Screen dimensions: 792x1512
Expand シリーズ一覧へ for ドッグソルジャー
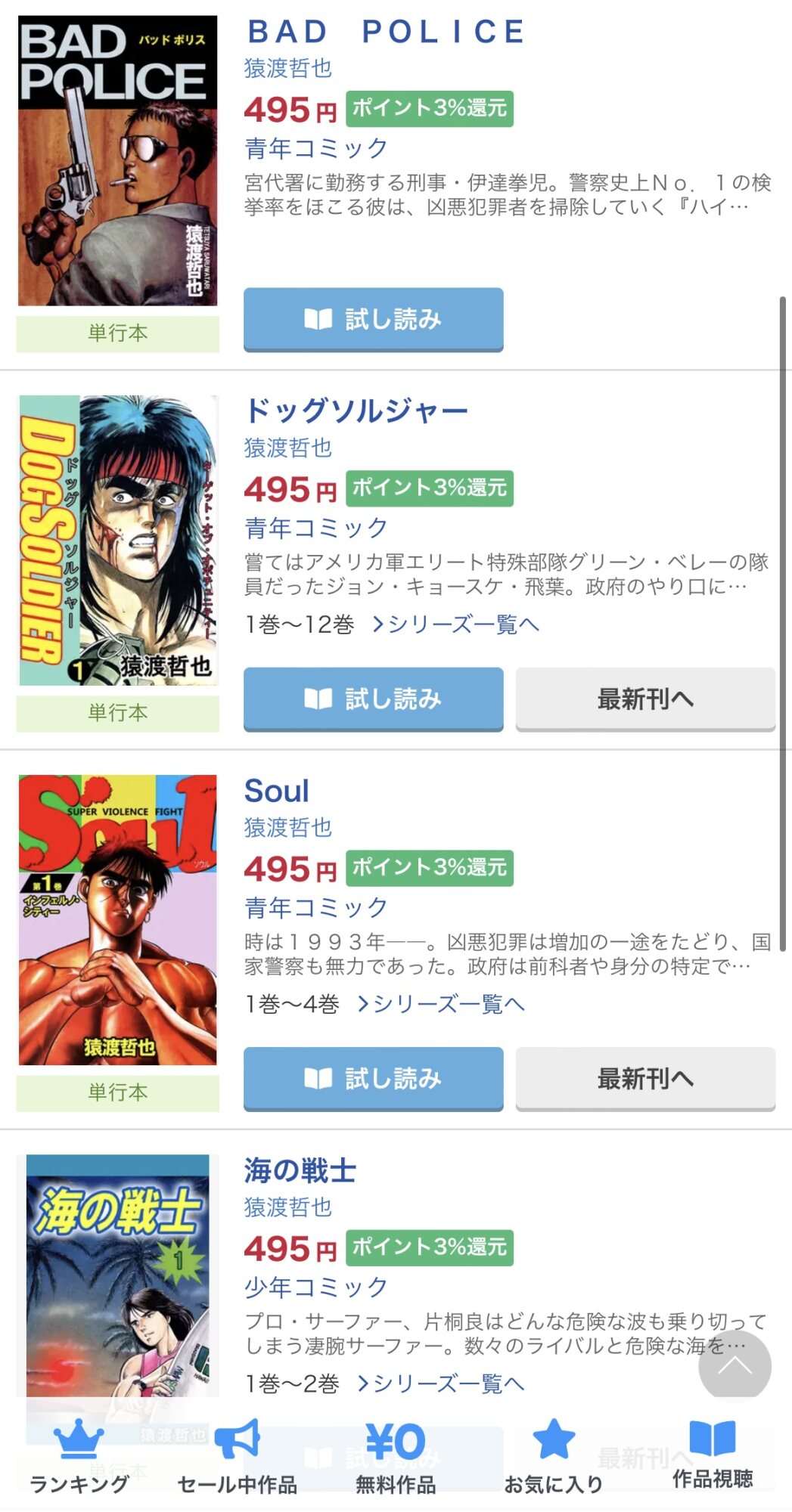coord(456,624)
